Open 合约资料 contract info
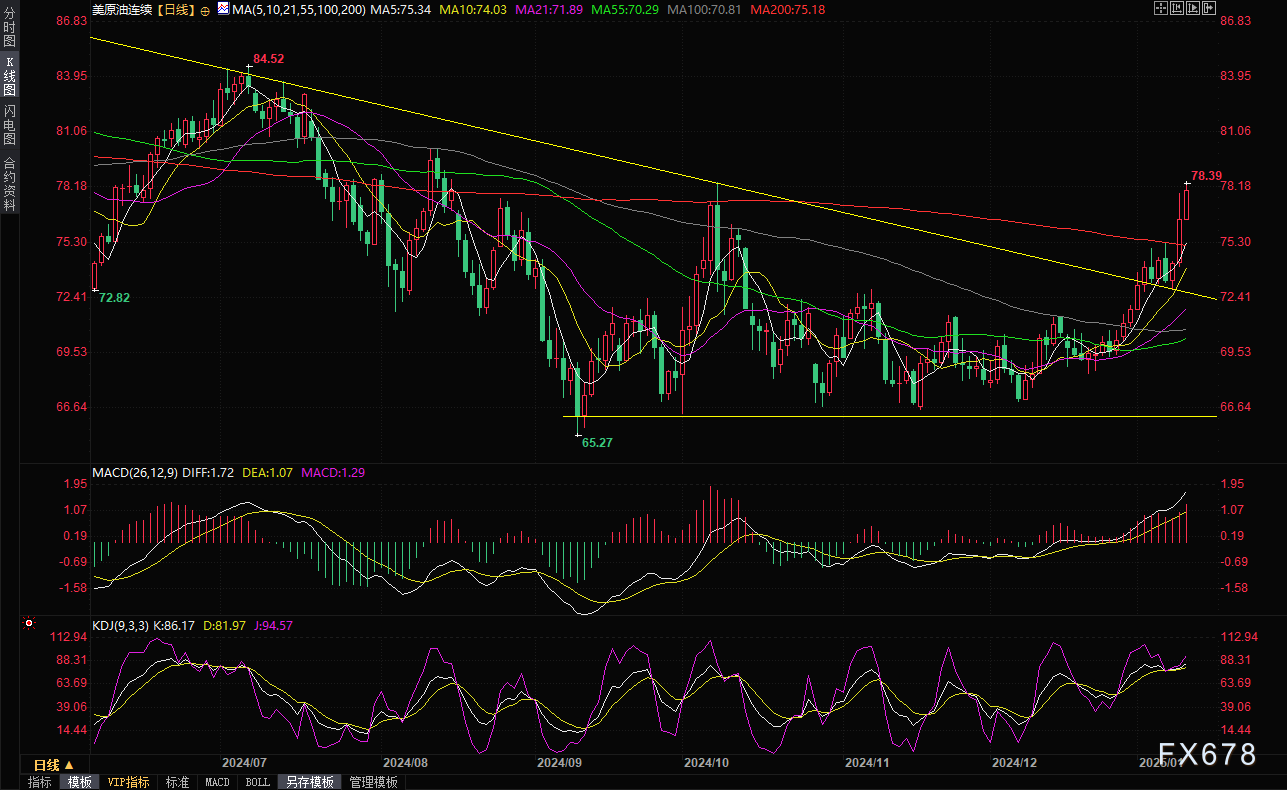 (x=10, y=183)
